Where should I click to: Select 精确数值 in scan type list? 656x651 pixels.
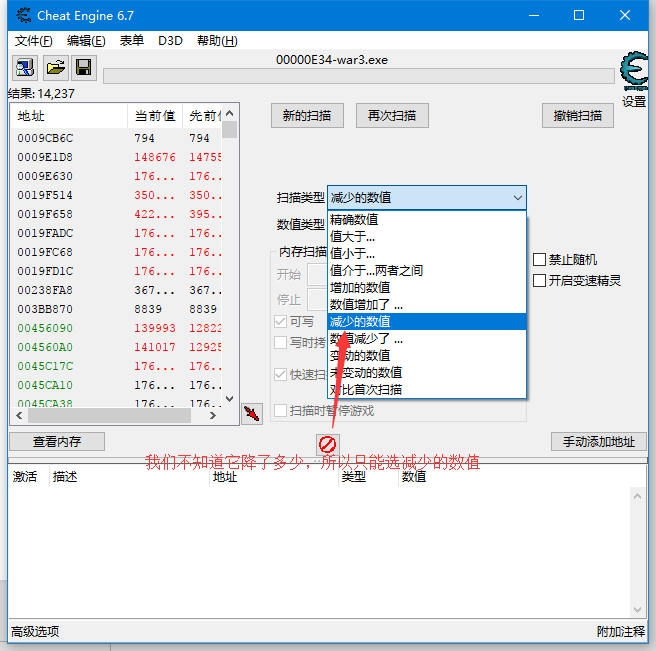(427, 219)
